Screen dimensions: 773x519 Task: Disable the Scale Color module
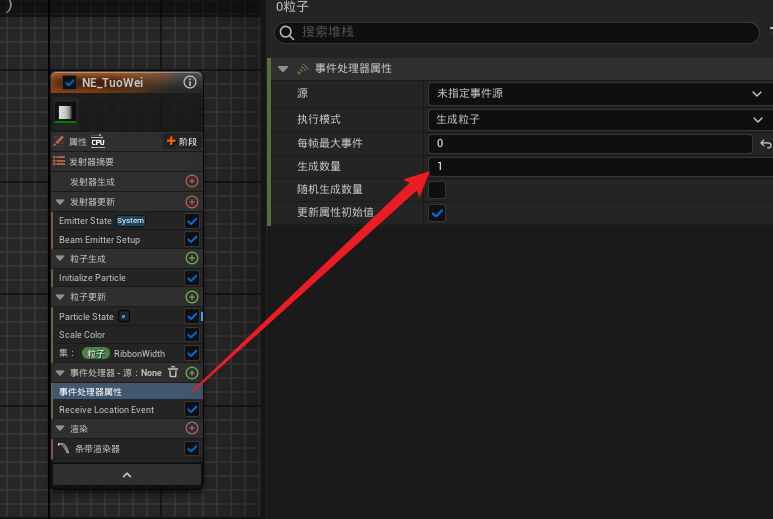click(192, 335)
